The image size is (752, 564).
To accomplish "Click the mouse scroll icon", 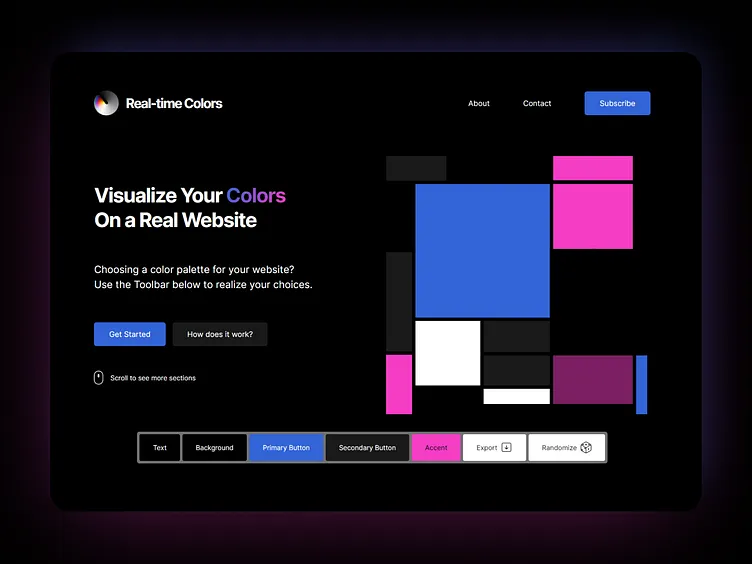I will [x=98, y=378].
